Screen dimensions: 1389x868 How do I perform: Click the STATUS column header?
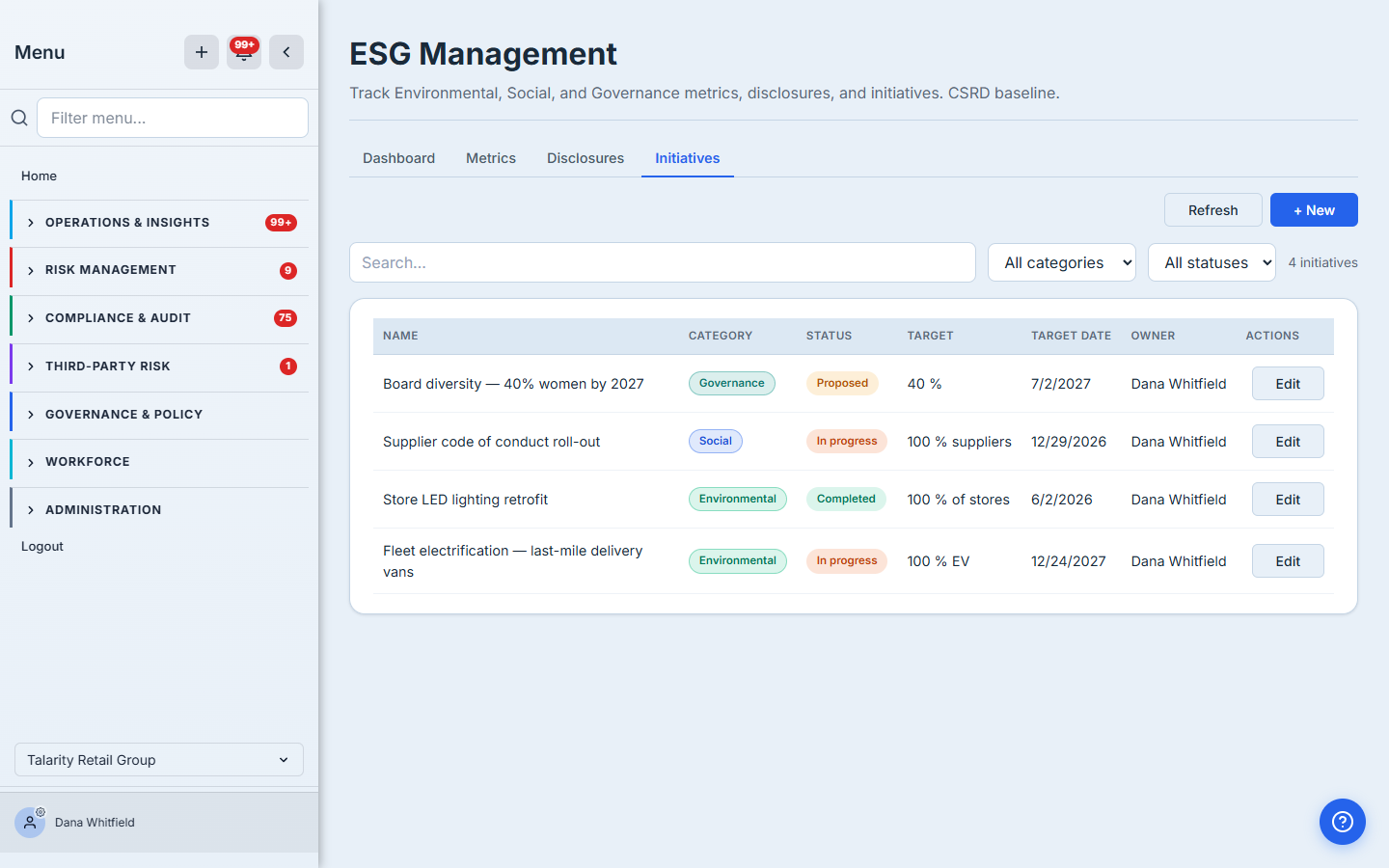pyautogui.click(x=830, y=336)
